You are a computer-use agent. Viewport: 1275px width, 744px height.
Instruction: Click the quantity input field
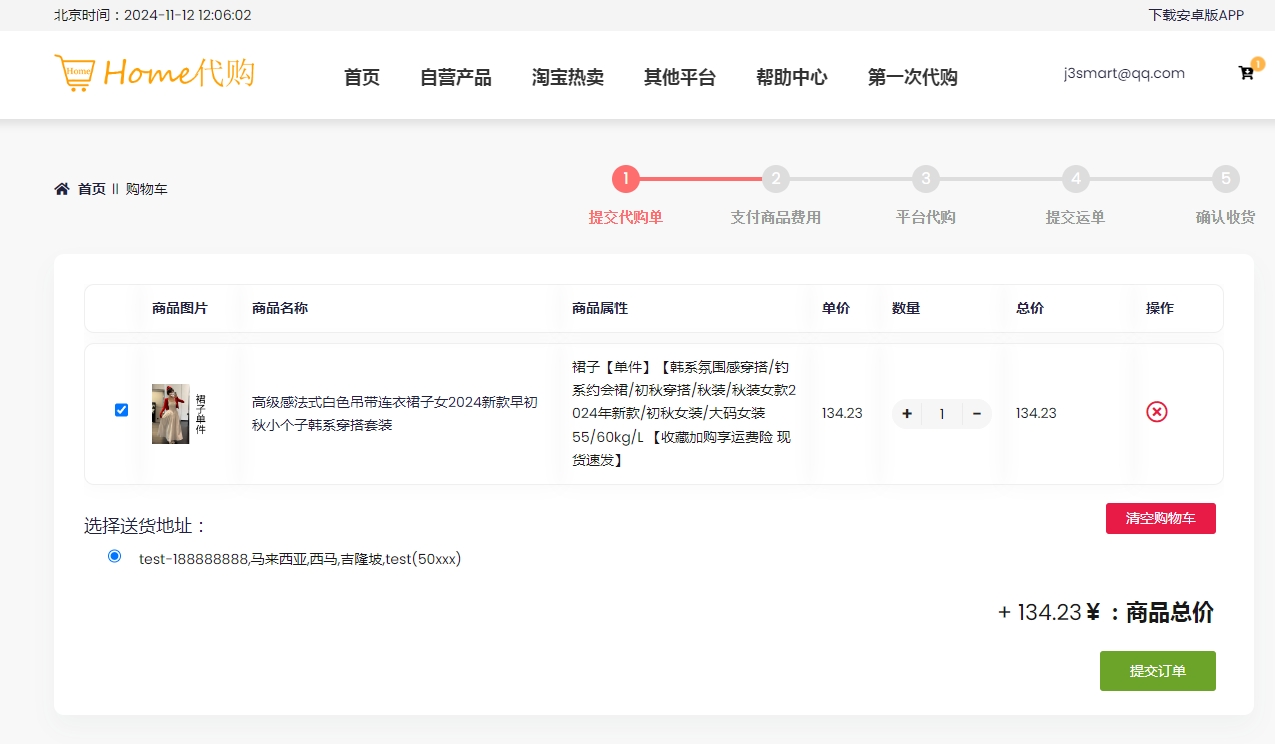pyautogui.click(x=941, y=414)
